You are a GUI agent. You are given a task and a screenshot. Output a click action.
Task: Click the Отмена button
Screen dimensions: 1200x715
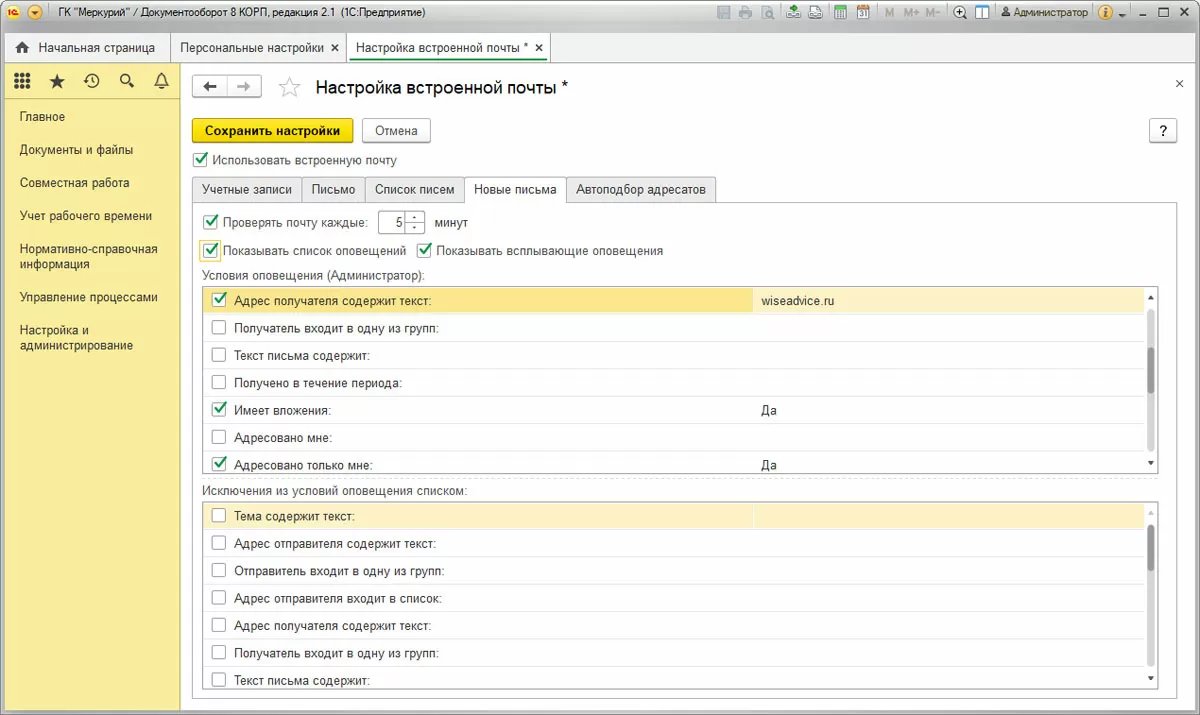396,131
